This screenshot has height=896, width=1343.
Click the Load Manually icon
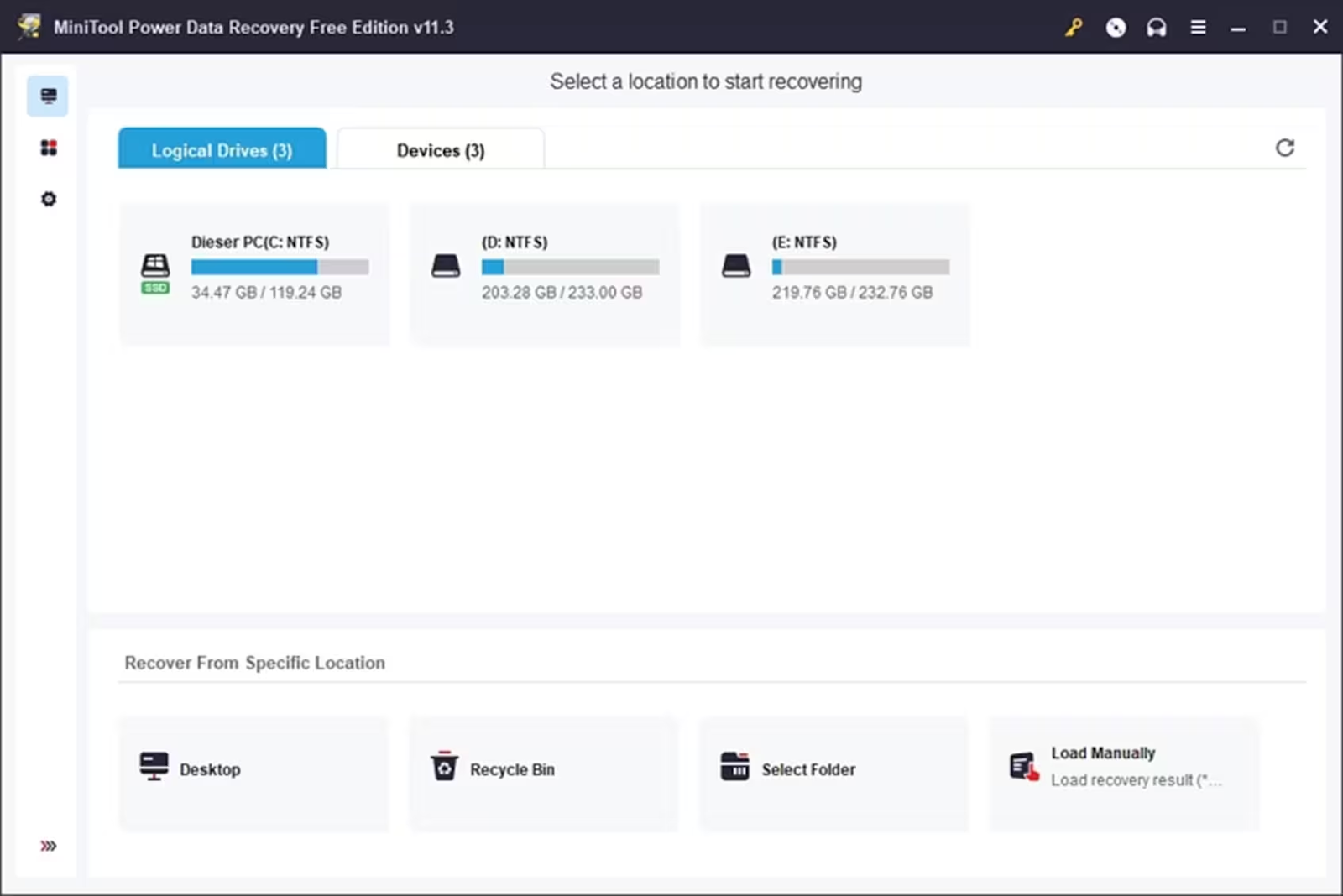[1024, 766]
